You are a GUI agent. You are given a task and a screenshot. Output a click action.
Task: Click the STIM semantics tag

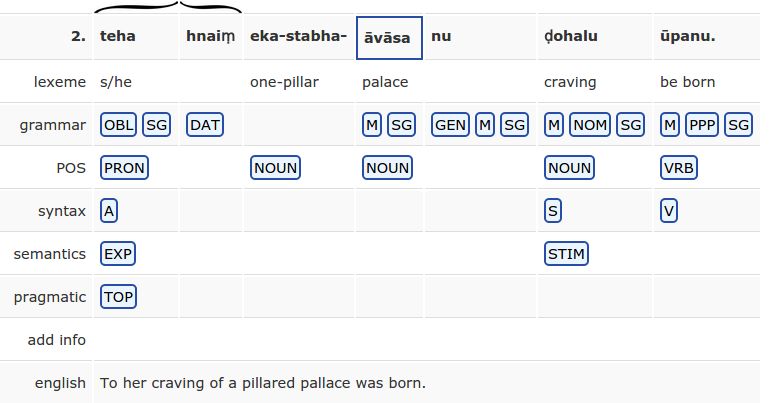coord(566,254)
